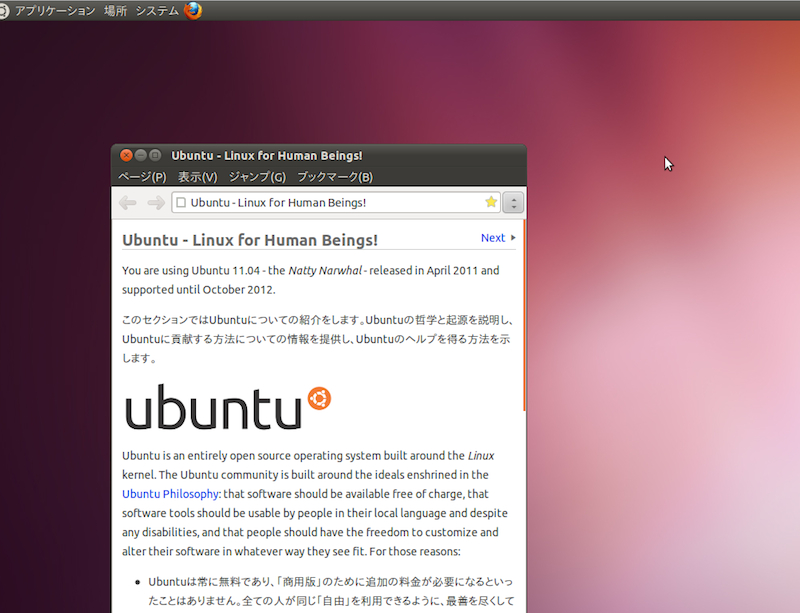Click the Ubuntu logo icon in the panel corner
800x613 pixels.
(3, 11)
